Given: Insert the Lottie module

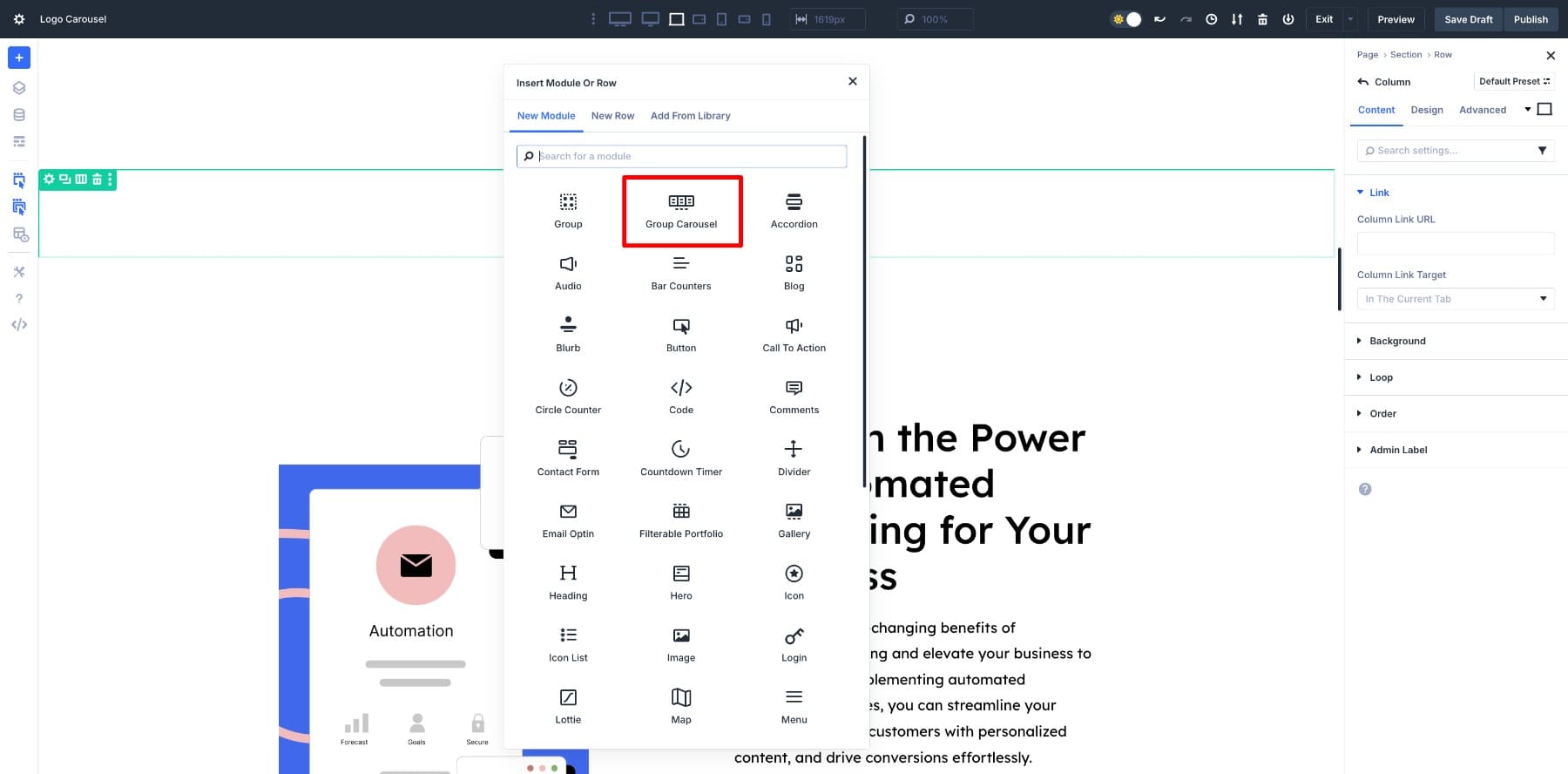Looking at the screenshot, I should pos(568,706).
